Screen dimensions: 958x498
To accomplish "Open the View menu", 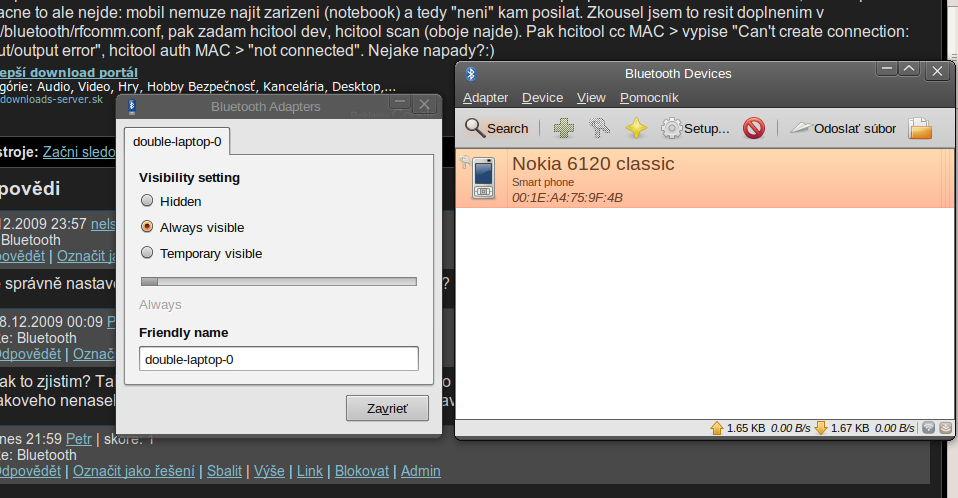I will point(591,98).
